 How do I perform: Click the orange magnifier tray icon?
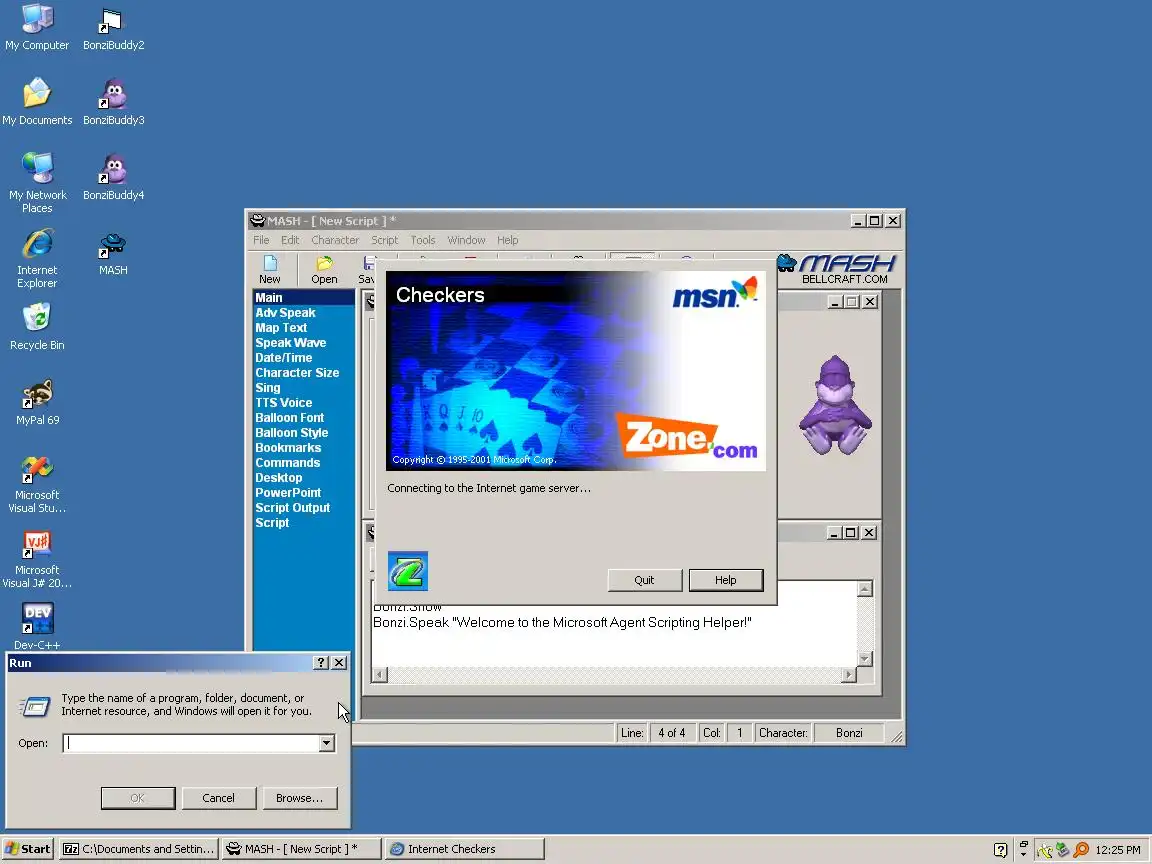point(1081,850)
